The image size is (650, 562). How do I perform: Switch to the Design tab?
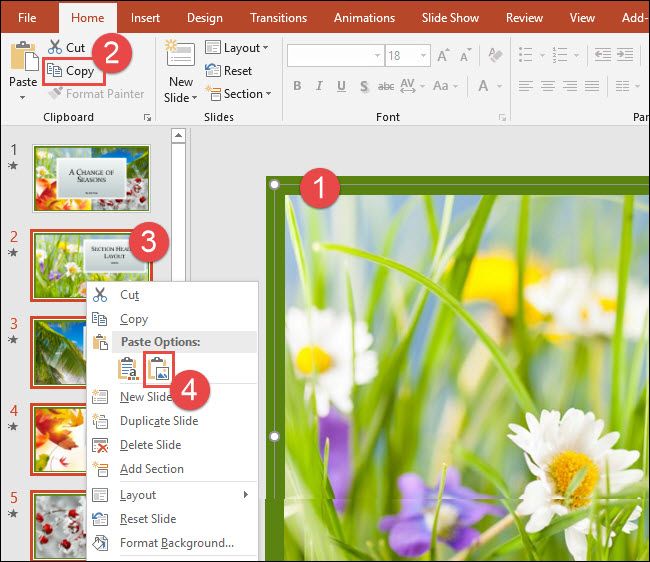205,18
